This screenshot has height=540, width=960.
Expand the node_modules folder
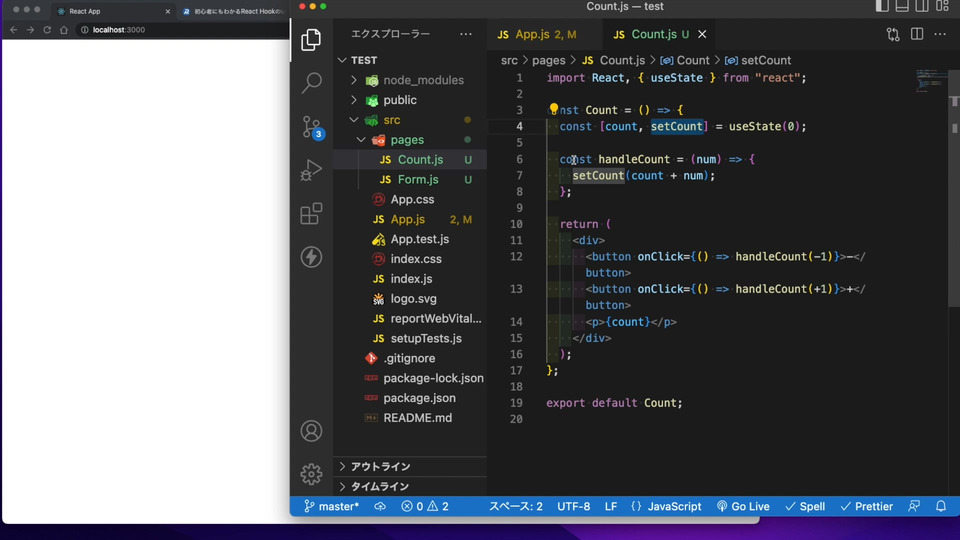coord(423,80)
